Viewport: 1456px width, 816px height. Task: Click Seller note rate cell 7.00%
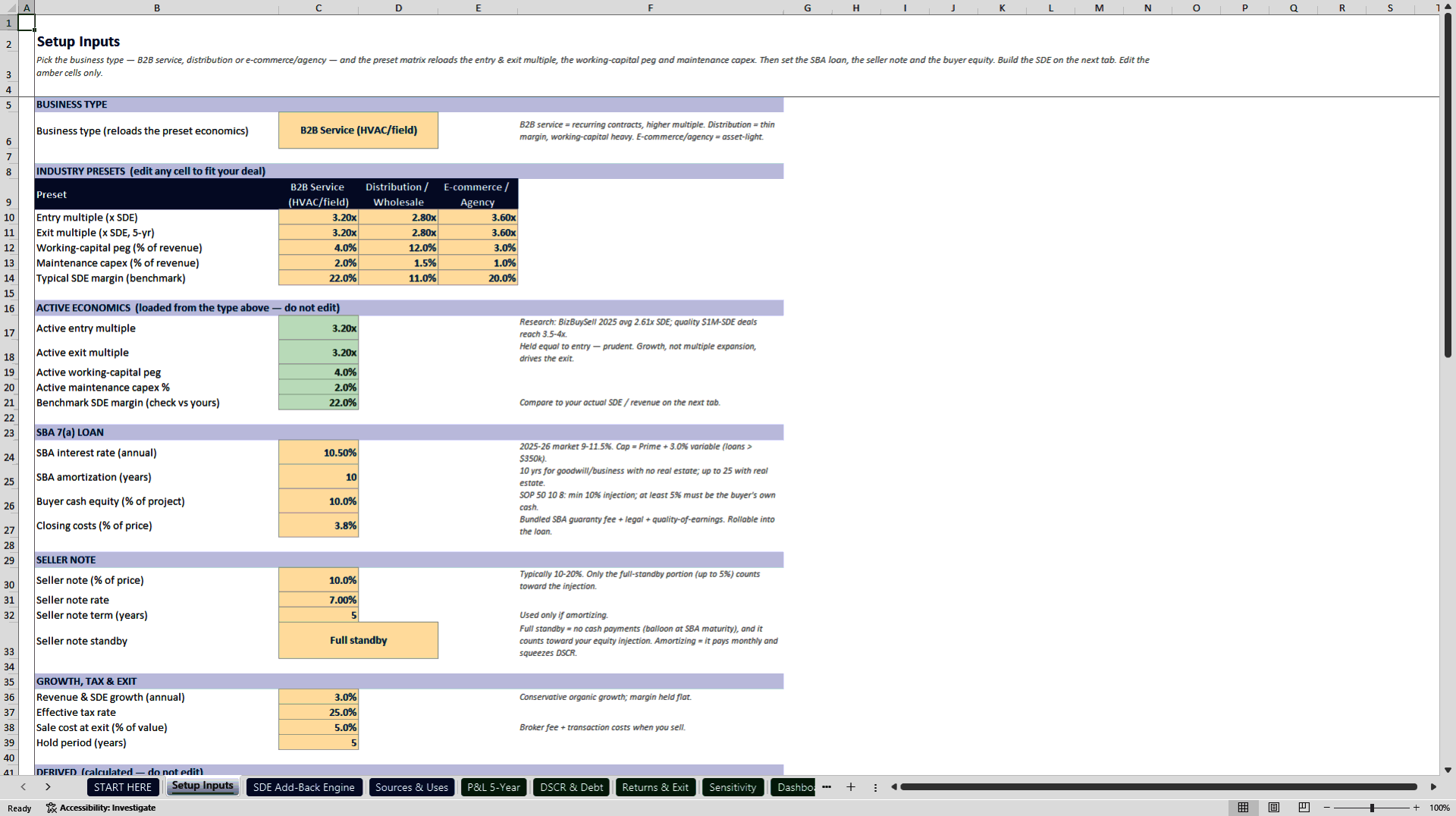(318, 600)
